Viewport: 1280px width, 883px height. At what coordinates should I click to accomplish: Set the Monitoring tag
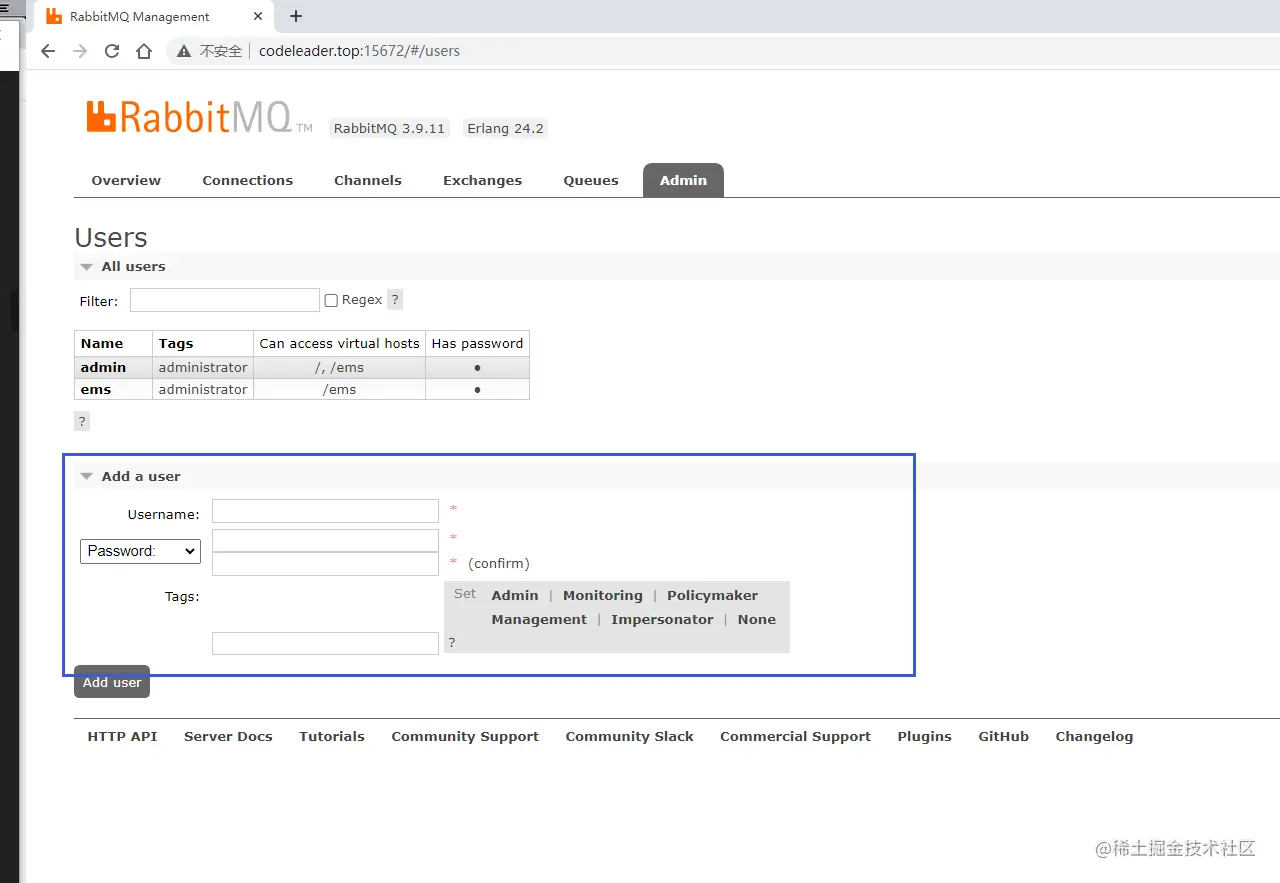pos(603,596)
